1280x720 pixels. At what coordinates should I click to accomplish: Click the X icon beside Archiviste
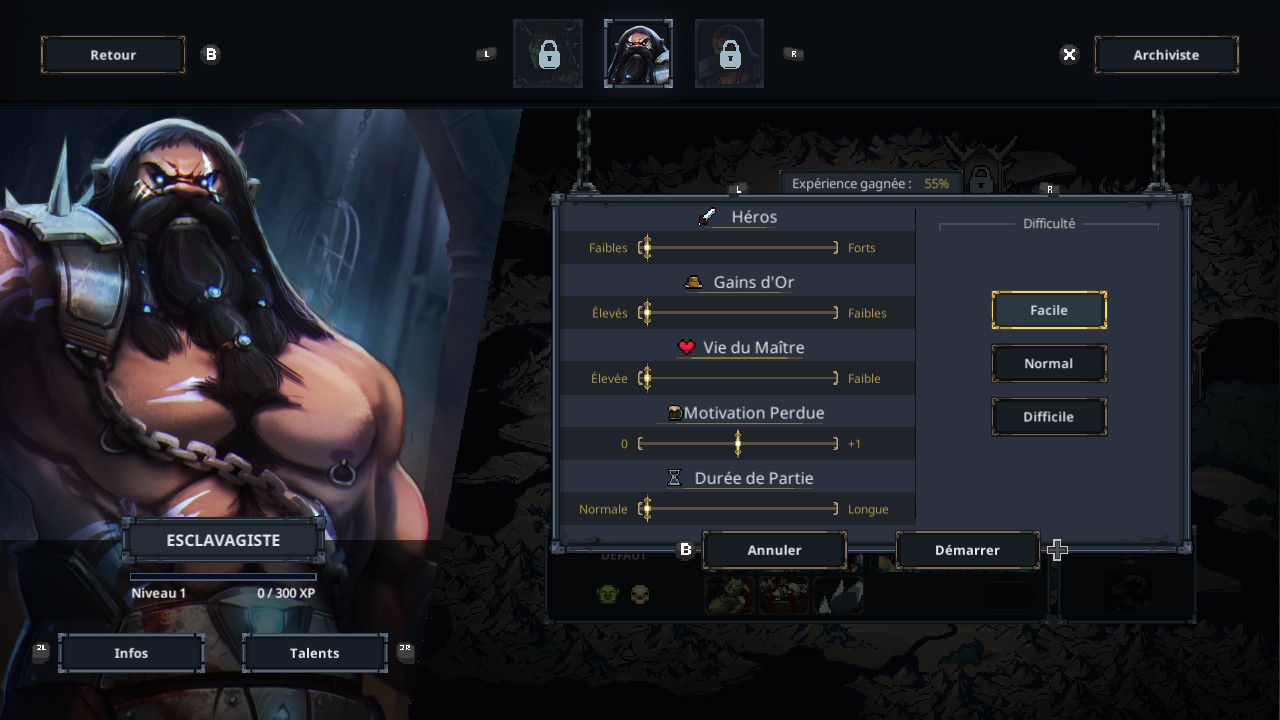[x=1069, y=54]
